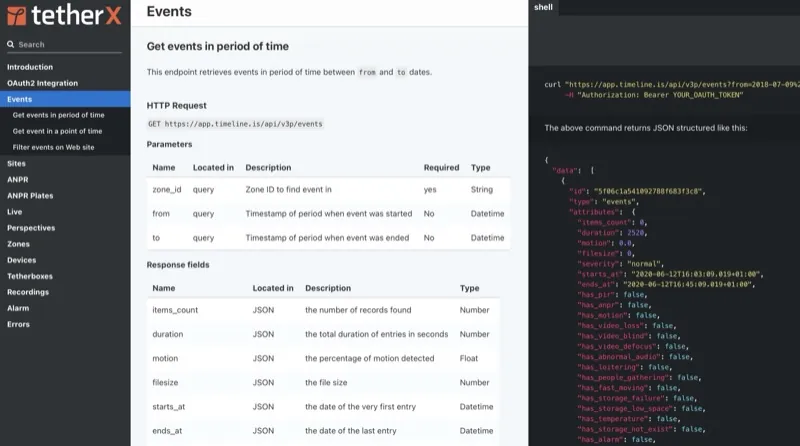This screenshot has height=446, width=800.
Task: Click the HTTP Request subheading
Action: pyautogui.click(x=177, y=106)
